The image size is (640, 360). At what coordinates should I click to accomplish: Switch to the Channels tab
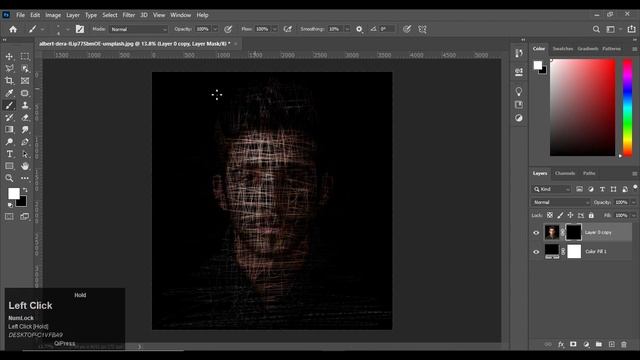pos(565,173)
